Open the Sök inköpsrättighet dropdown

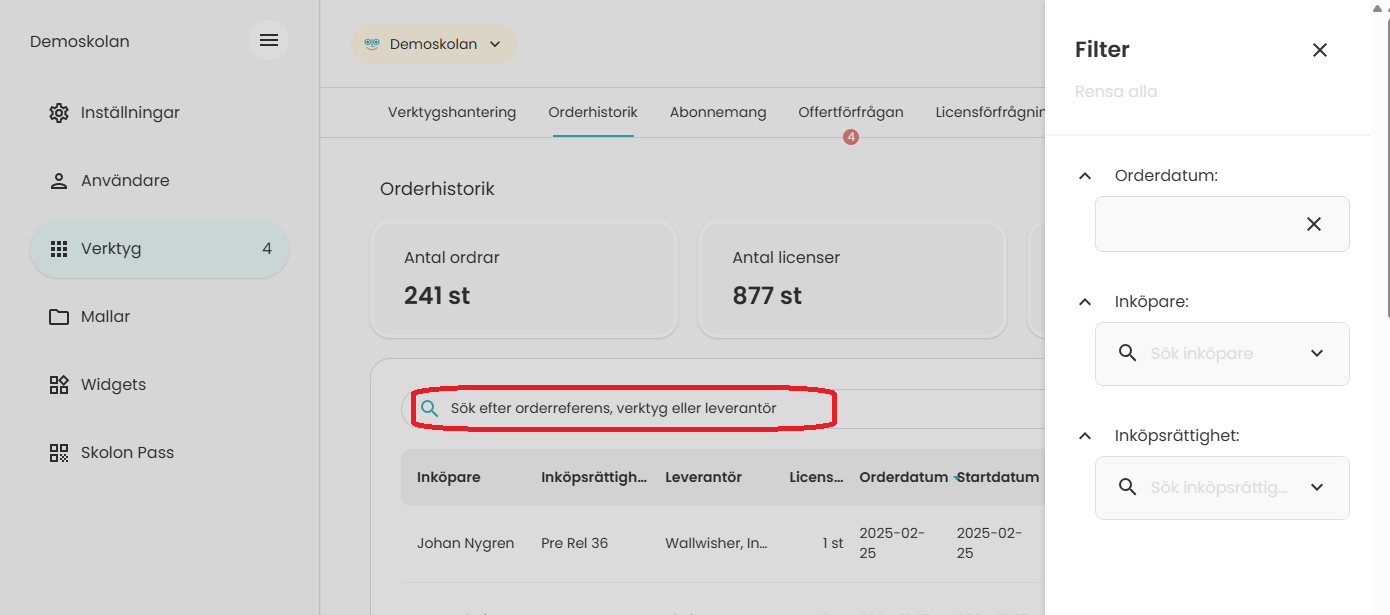coord(1316,487)
